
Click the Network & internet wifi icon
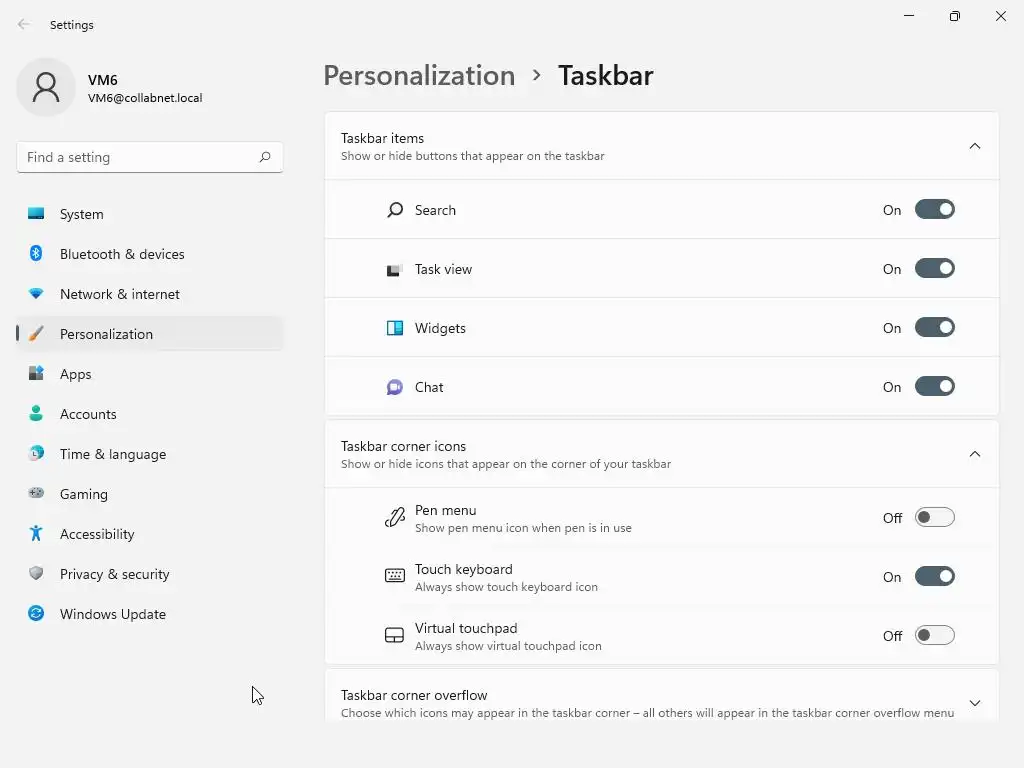tap(36, 294)
